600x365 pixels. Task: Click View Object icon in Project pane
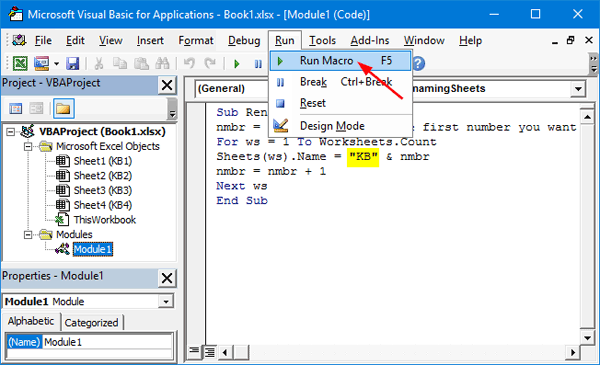point(36,109)
